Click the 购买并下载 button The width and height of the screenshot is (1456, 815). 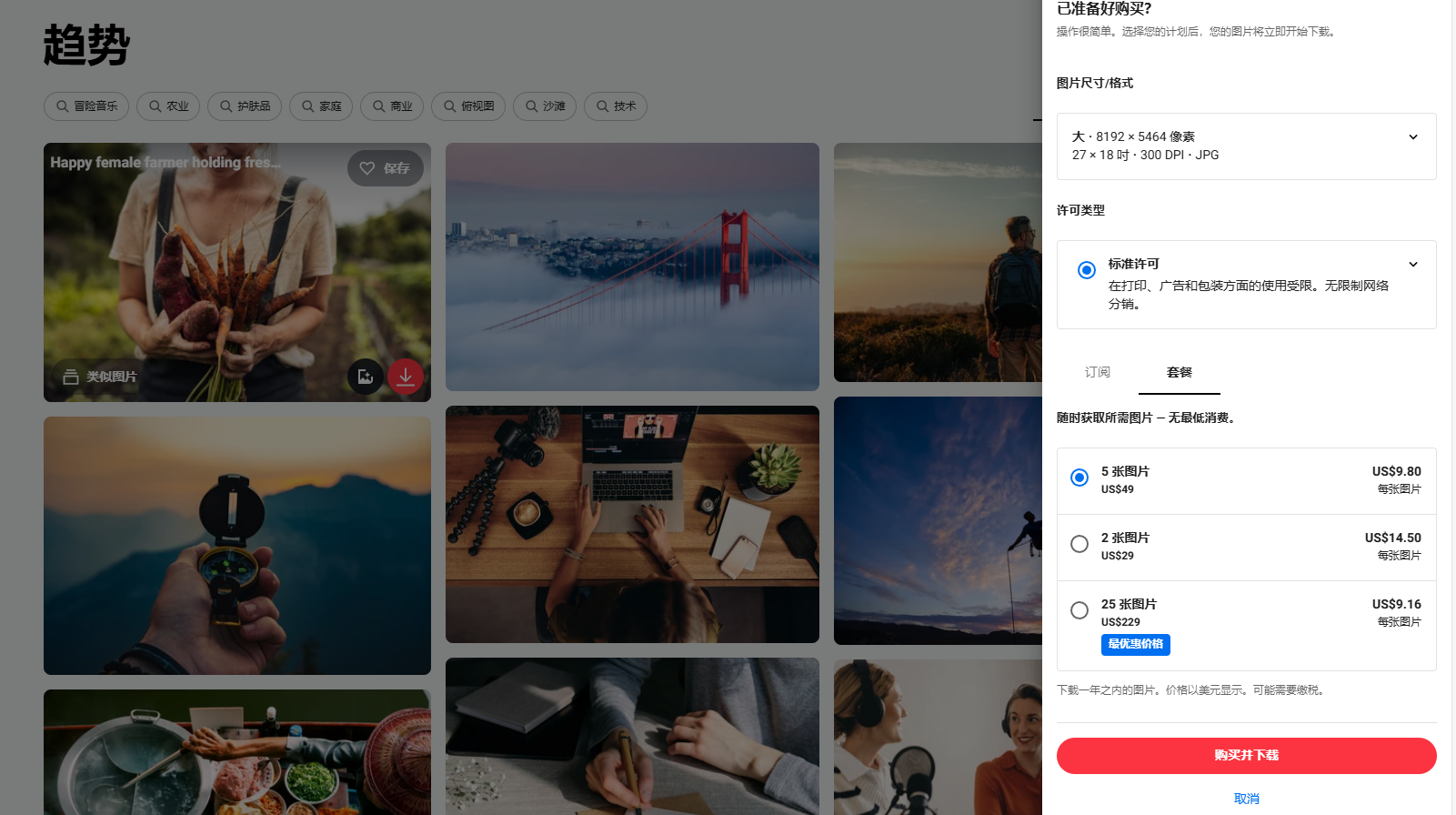(1247, 756)
